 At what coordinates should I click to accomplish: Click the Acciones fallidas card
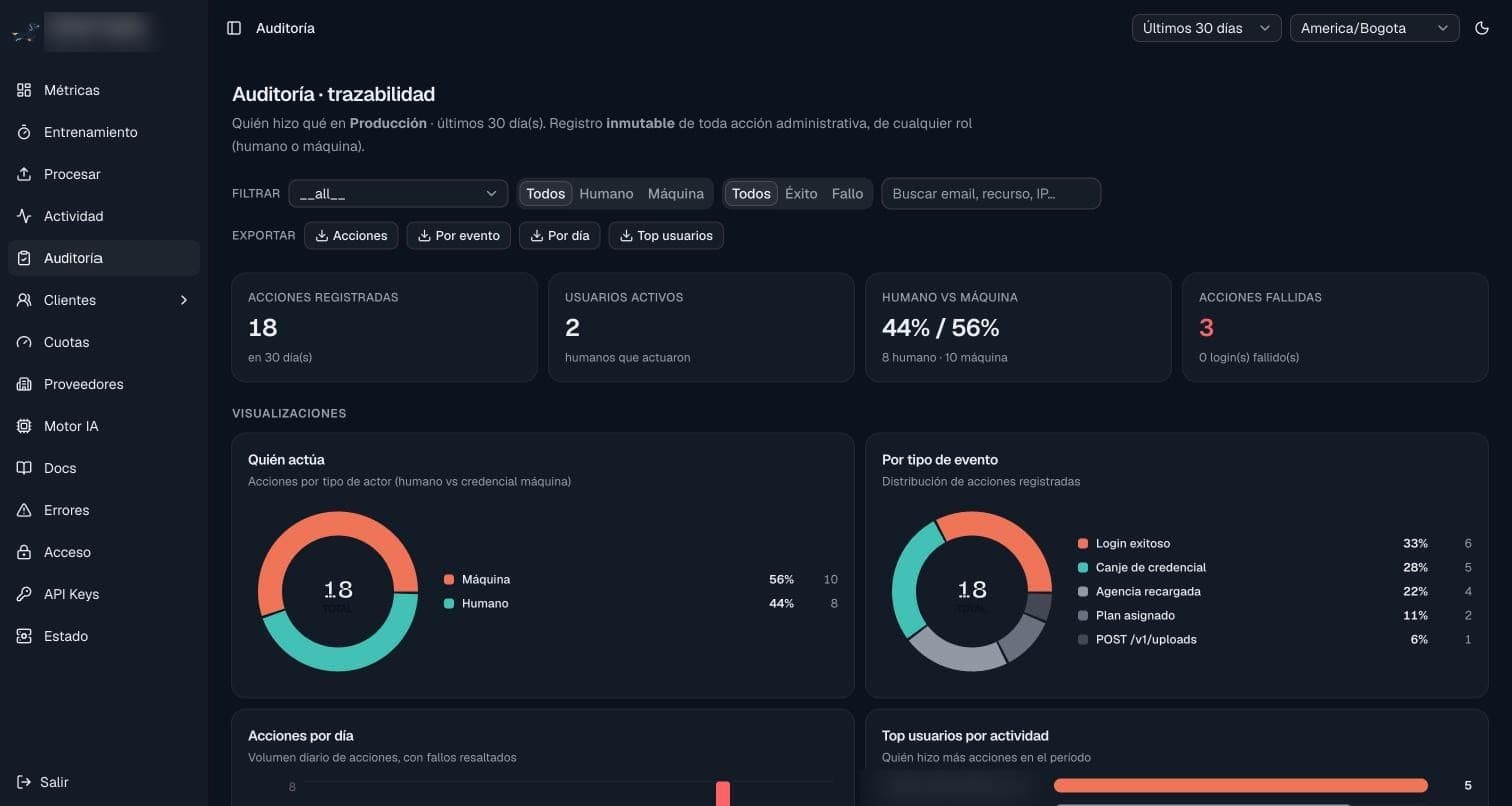tap(1335, 327)
